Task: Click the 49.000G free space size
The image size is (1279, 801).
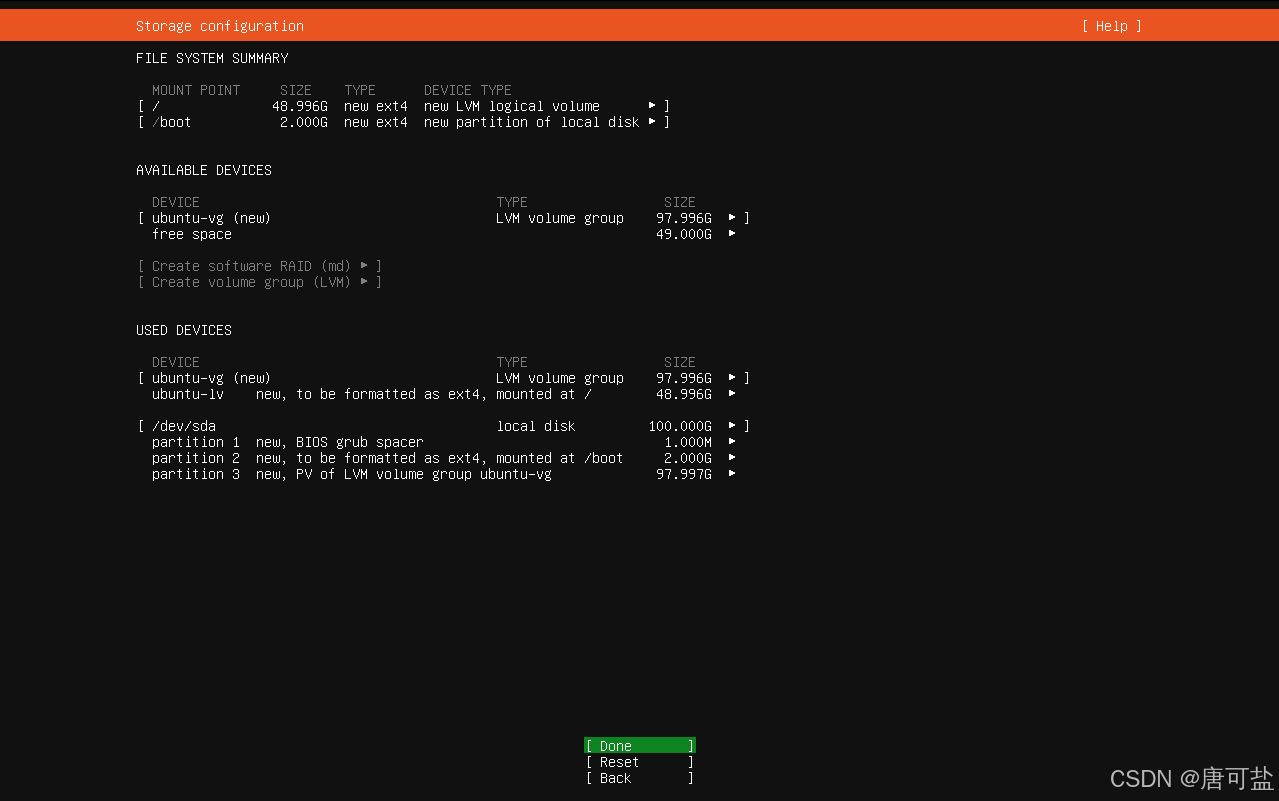Action: click(x=684, y=234)
